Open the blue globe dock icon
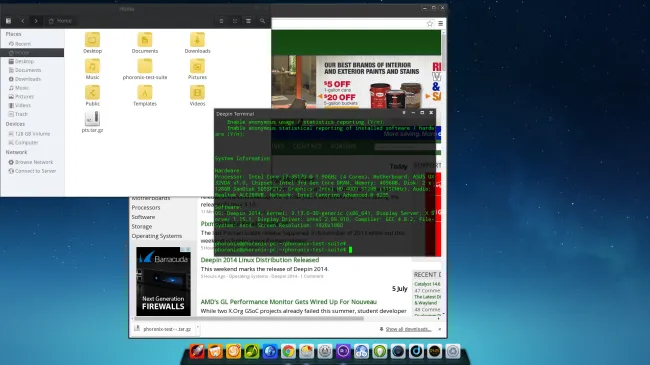The image size is (650, 365). [270, 351]
